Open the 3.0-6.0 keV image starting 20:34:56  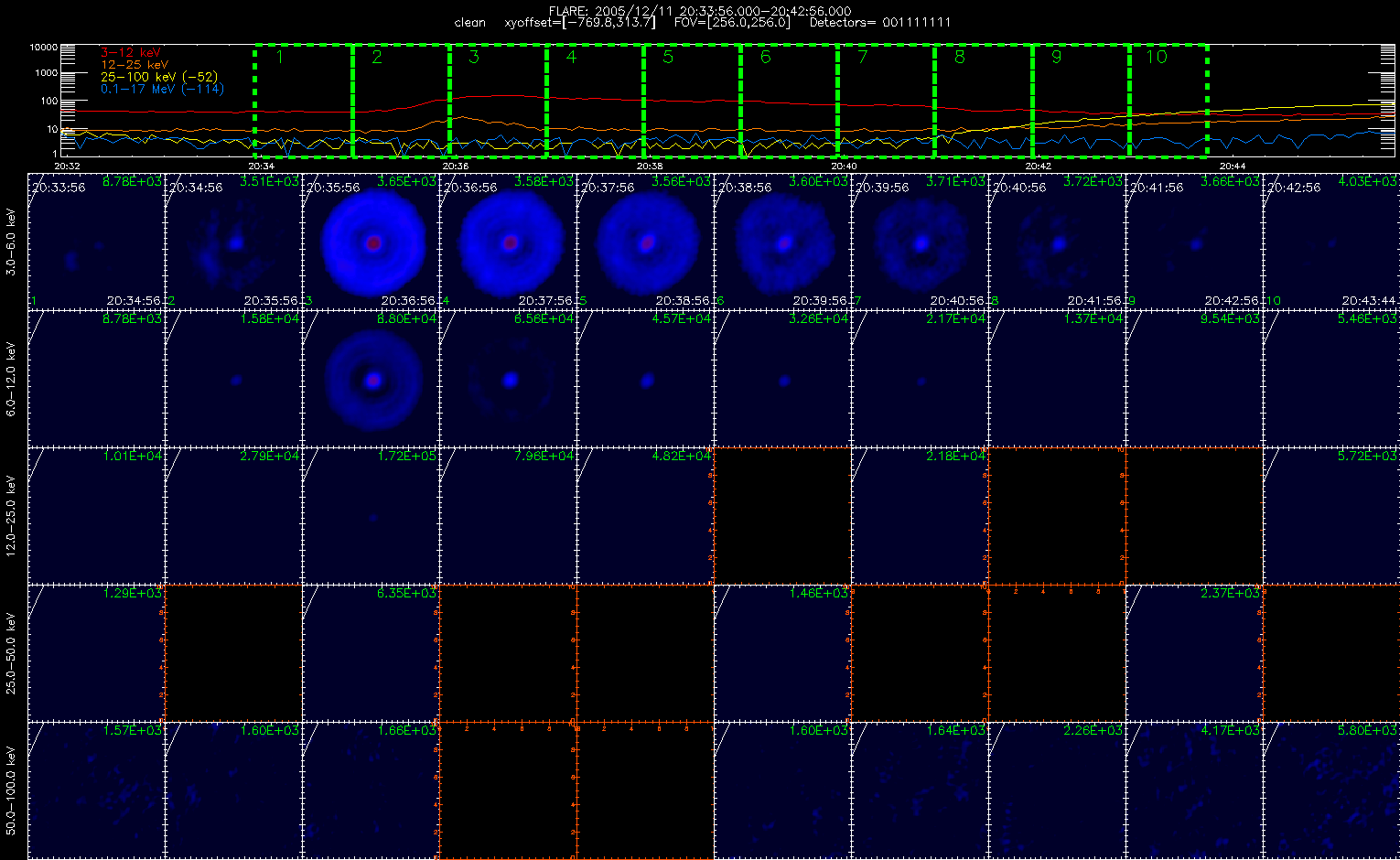point(233,241)
